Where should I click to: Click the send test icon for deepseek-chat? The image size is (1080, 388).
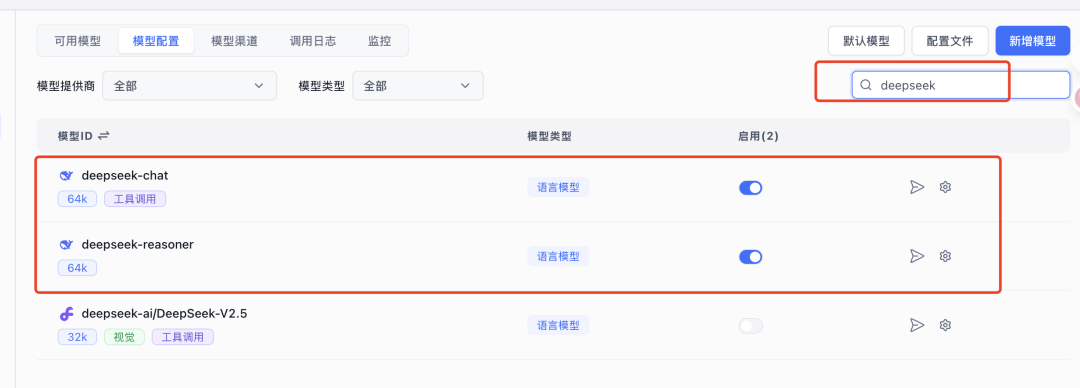916,187
